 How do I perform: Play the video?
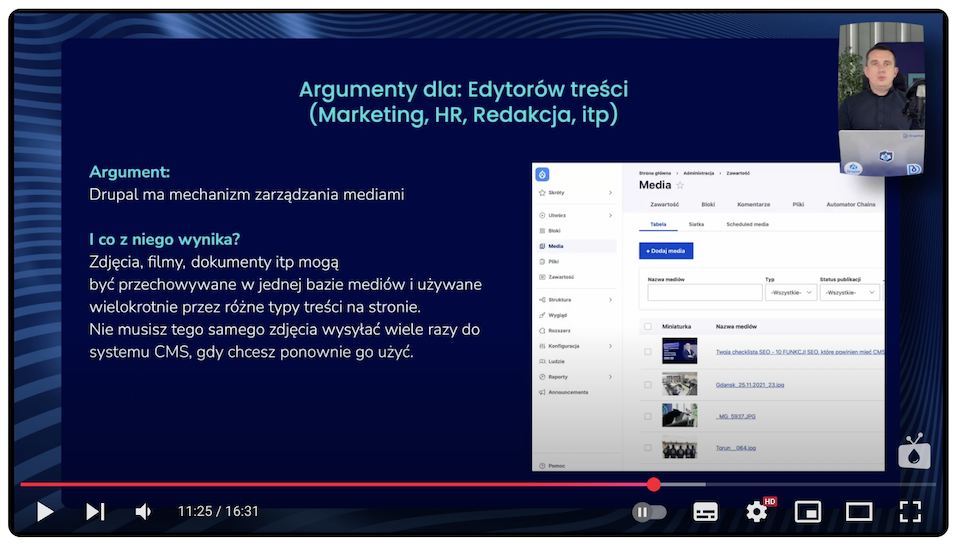[45, 511]
